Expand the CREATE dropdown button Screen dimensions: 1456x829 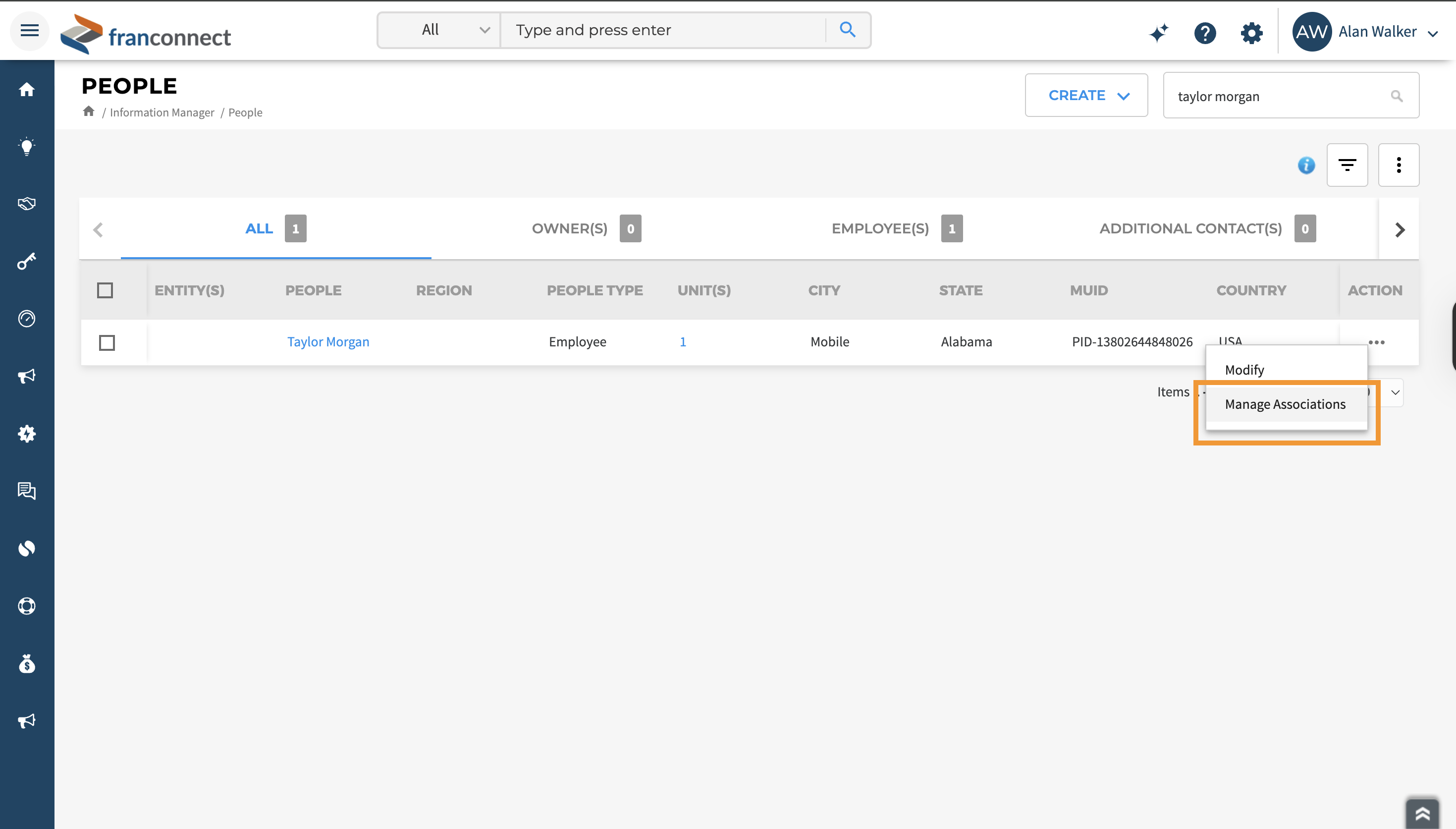pyautogui.click(x=1086, y=96)
